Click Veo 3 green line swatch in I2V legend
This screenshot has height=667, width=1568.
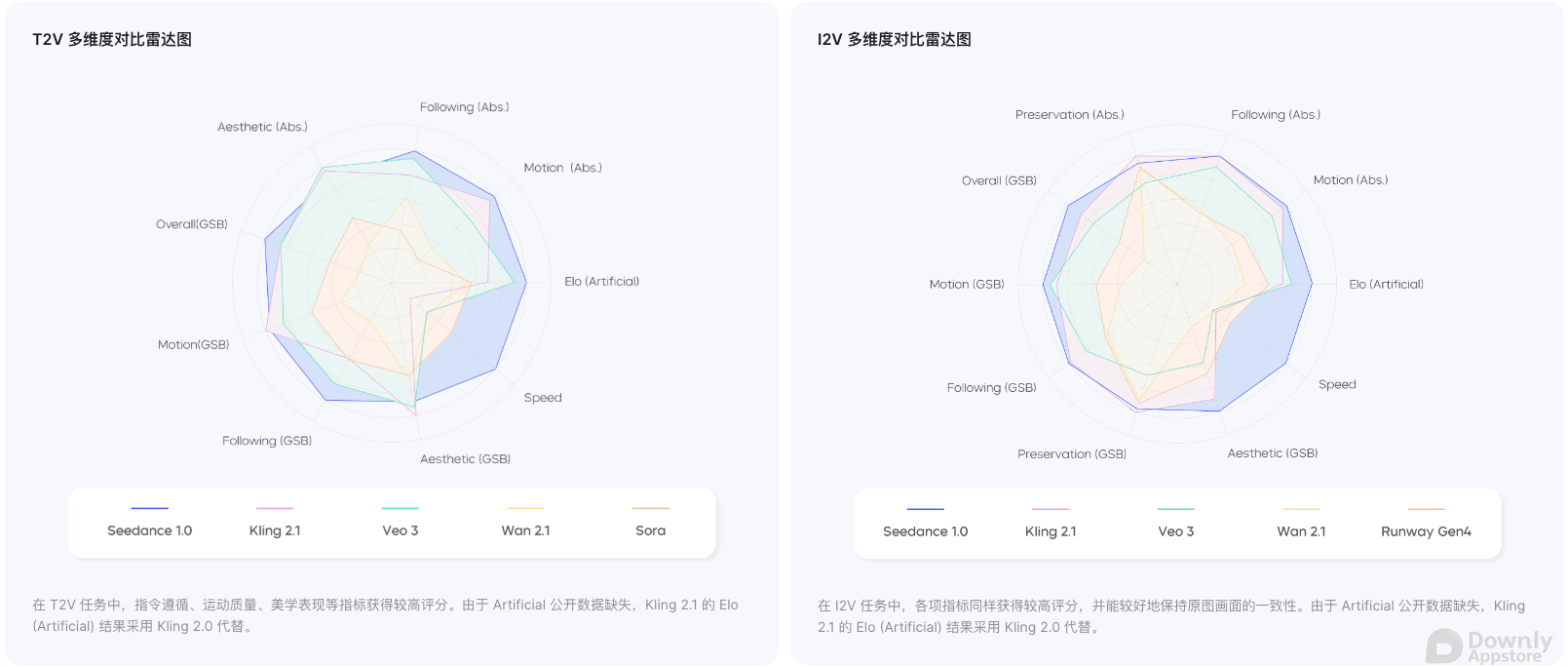[x=1175, y=509]
